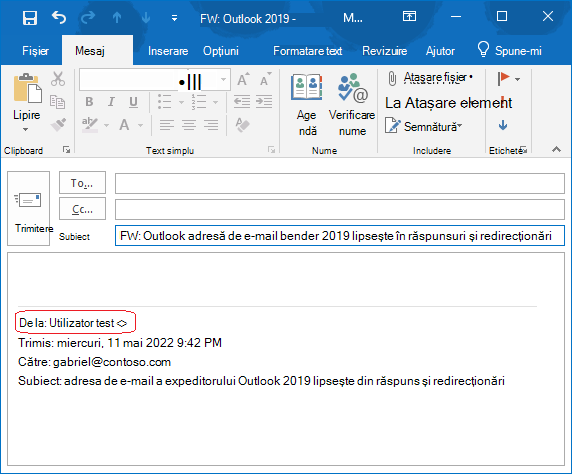572x474 pixels.
Task: Switch to the Inserare tab
Action: tap(168, 51)
